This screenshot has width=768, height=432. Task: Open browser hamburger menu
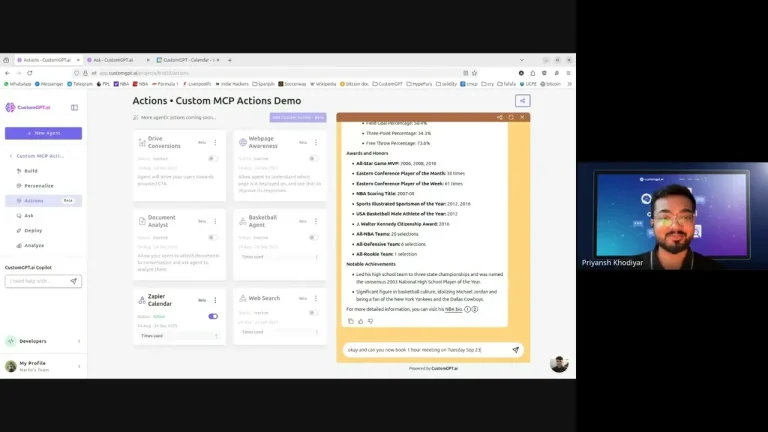click(568, 73)
